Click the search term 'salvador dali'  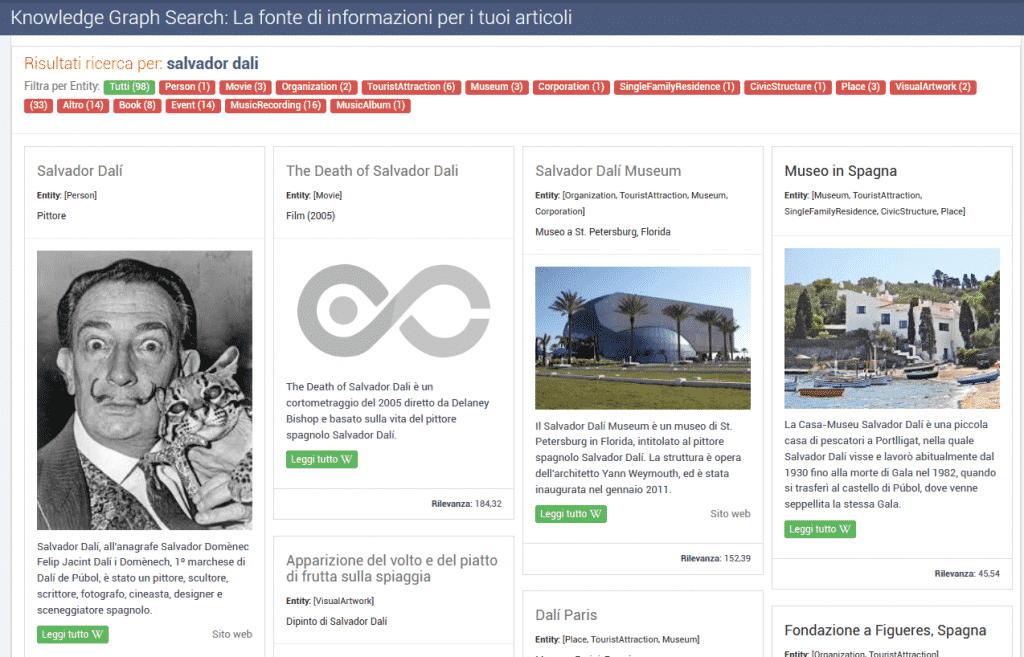pos(213,63)
